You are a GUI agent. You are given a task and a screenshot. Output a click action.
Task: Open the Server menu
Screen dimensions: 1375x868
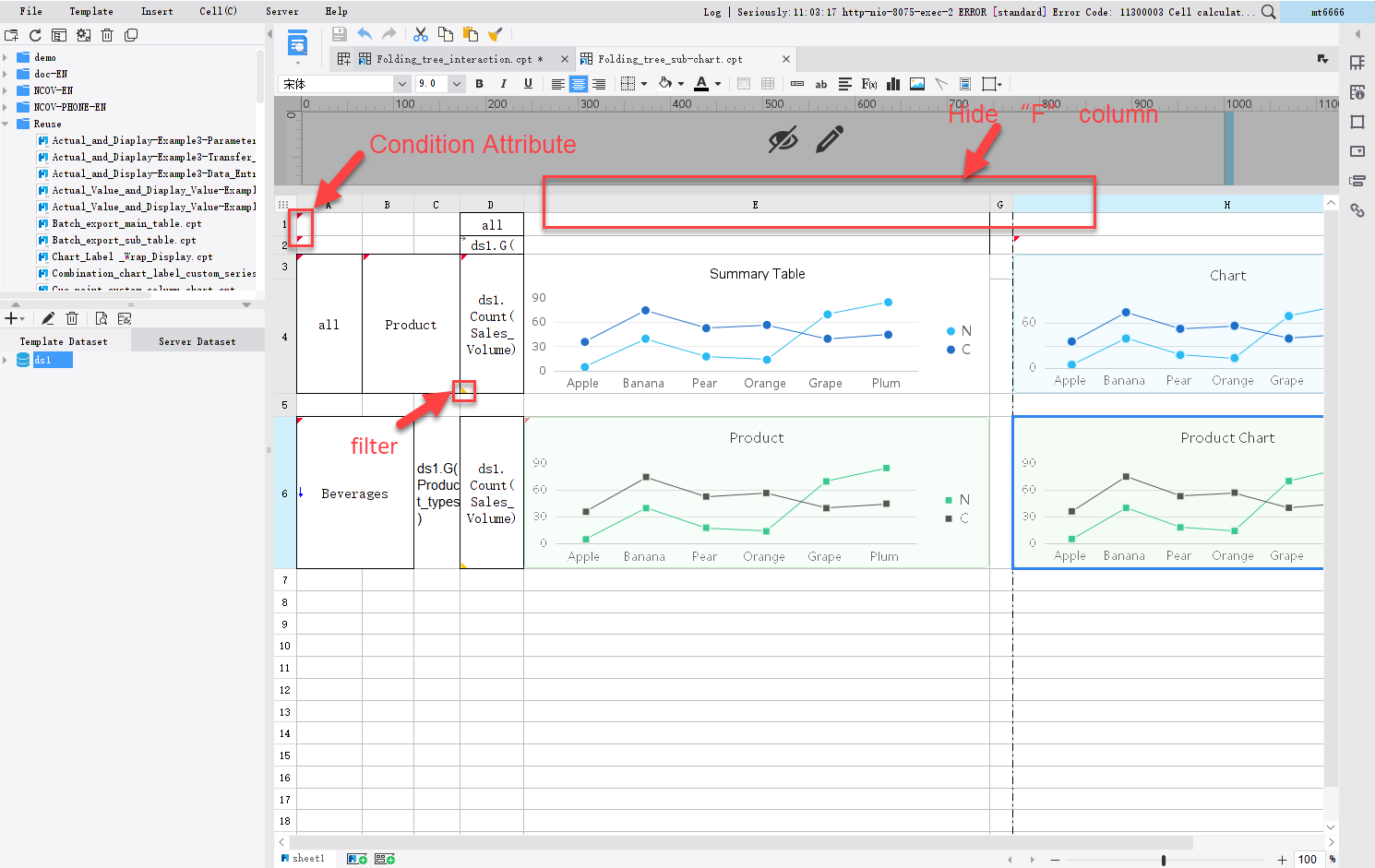click(x=281, y=11)
